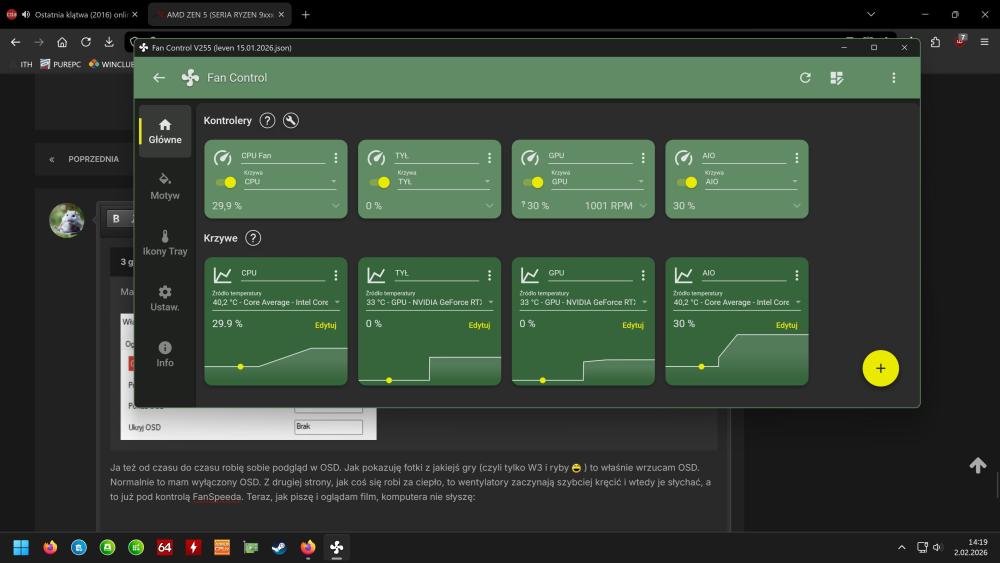Screen dimensions: 1000x563
Task: Show hidden tray icons chevron
Action: 901,547
